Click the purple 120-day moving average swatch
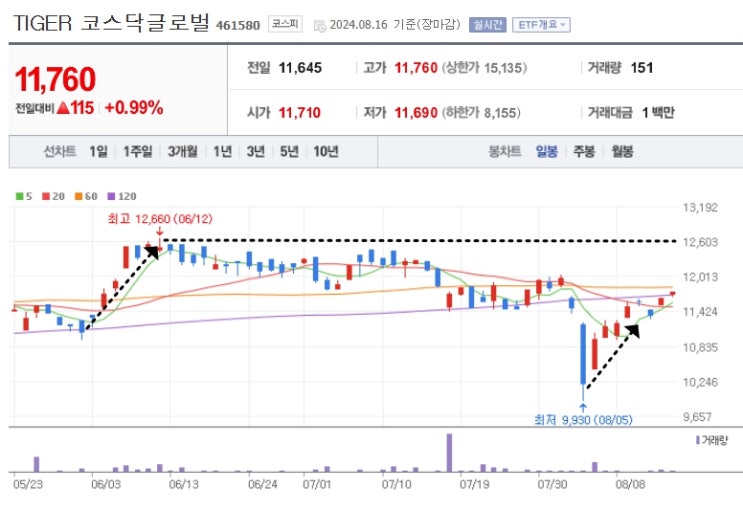This screenshot has width=743, height=510. point(111,196)
